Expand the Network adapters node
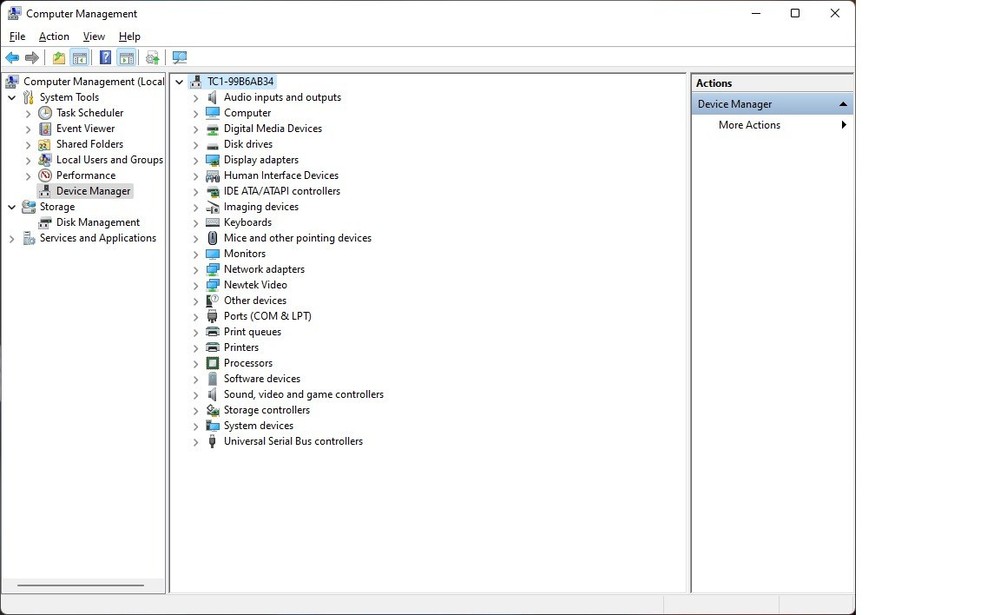The height and width of the screenshot is (615, 1000). coord(196,270)
